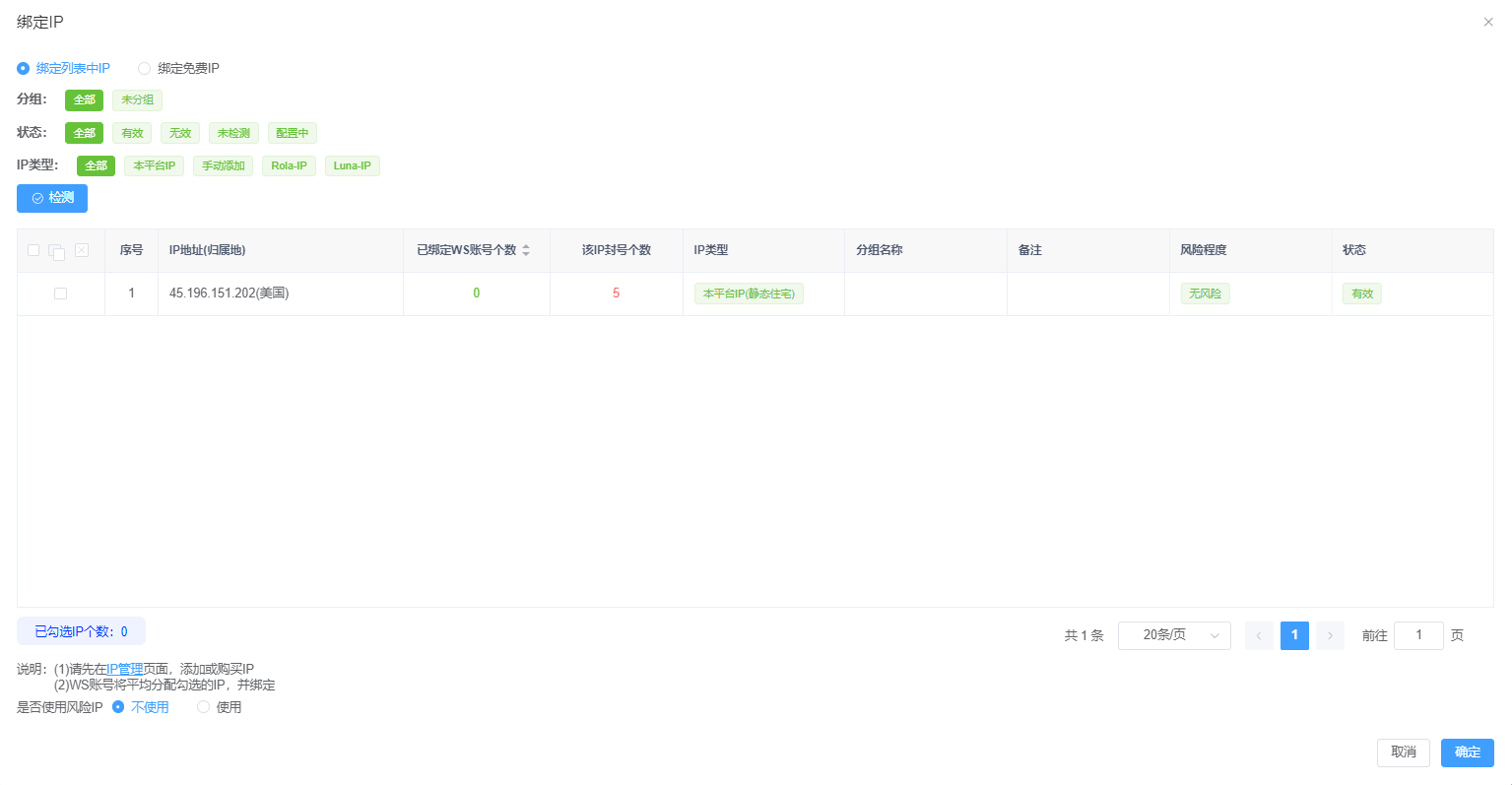Click the 确定 button
Viewport: 1512px width, 785px height.
click(1468, 752)
